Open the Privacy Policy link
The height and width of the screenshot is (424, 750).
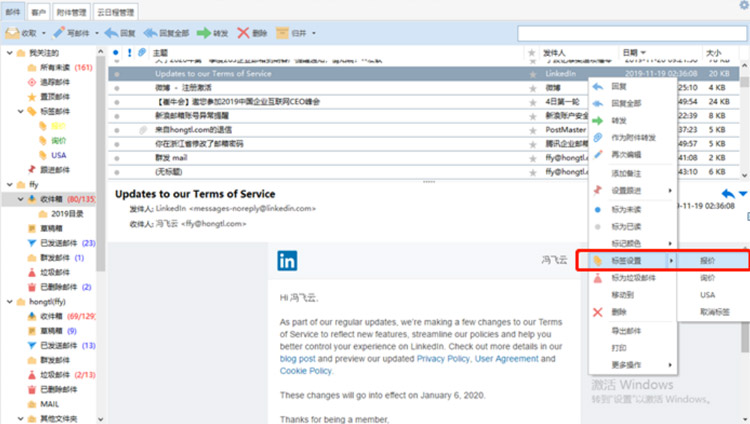pyautogui.click(x=443, y=357)
